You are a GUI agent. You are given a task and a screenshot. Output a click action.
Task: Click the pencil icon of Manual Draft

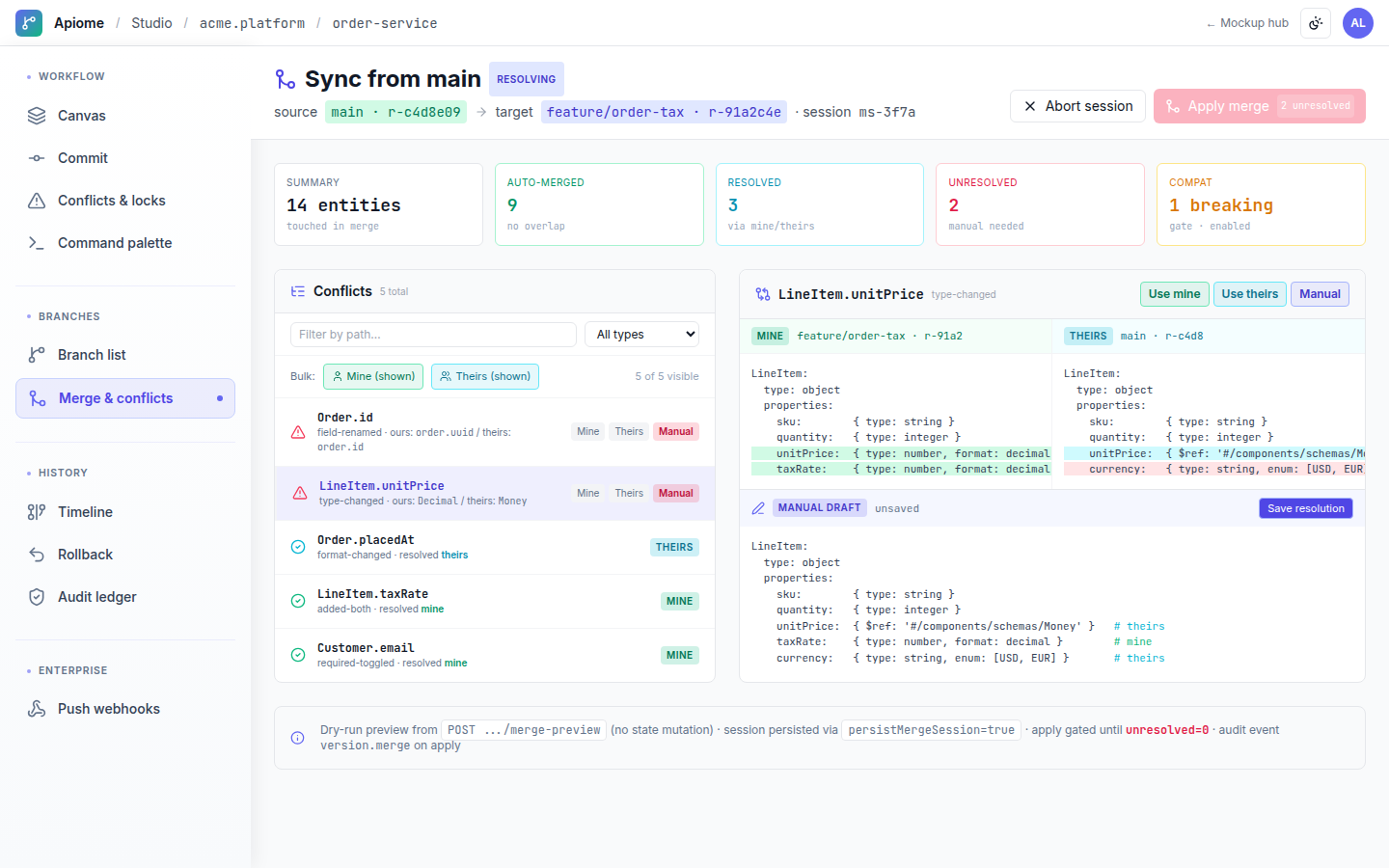click(758, 508)
